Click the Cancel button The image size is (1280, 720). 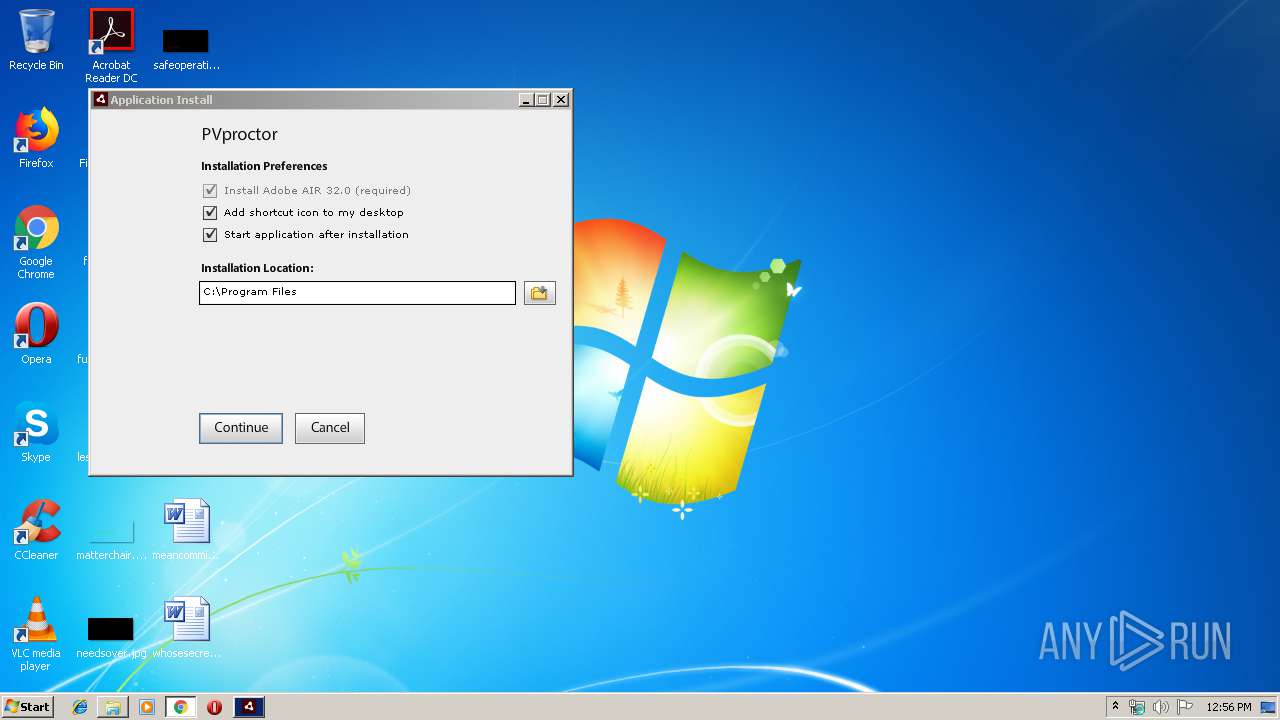(330, 428)
